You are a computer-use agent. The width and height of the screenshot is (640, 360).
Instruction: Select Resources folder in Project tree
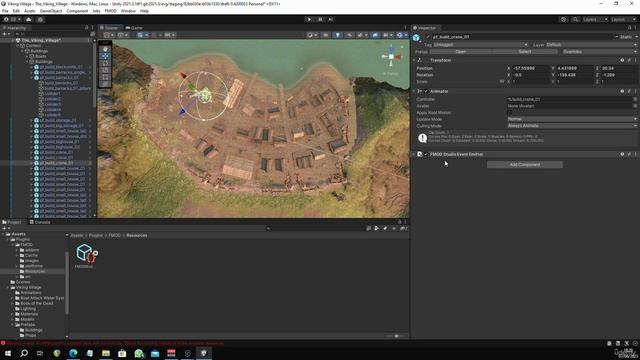coord(35,271)
